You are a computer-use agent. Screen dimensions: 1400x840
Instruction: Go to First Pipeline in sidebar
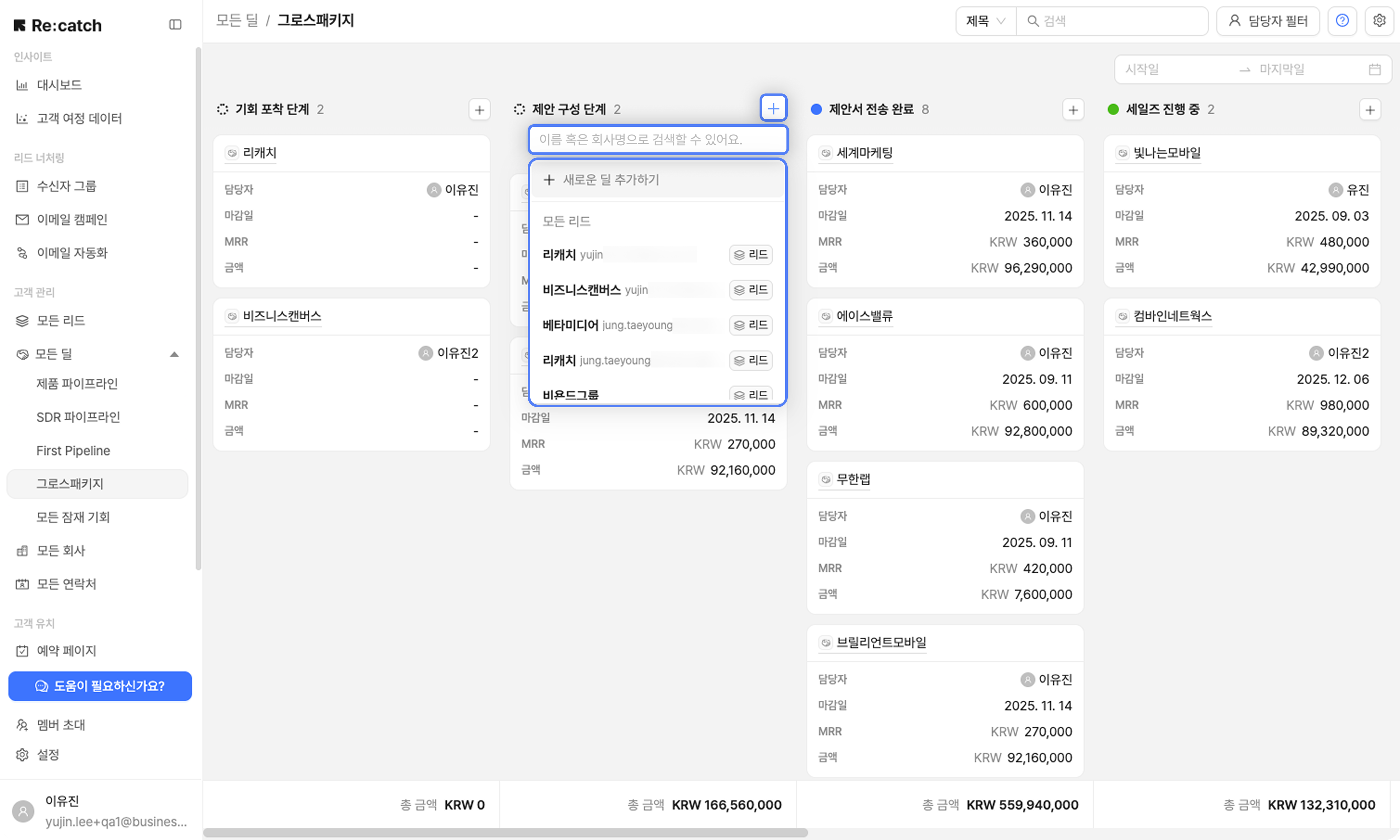pyautogui.click(x=73, y=450)
